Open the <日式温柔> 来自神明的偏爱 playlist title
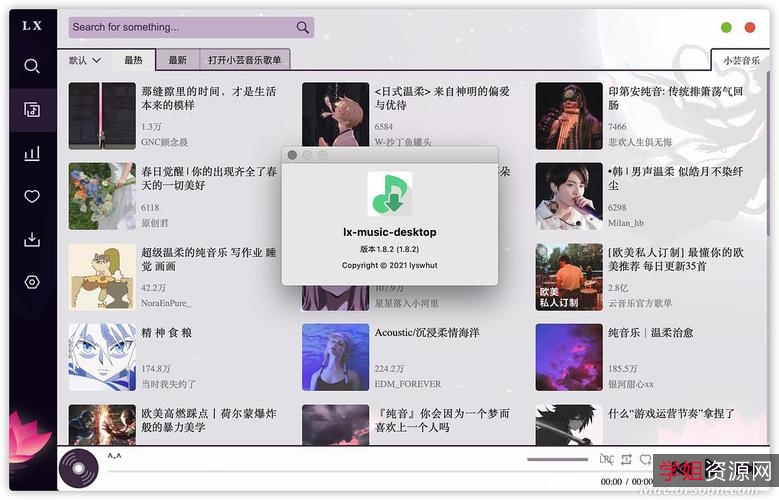The image size is (779, 500). [442, 98]
